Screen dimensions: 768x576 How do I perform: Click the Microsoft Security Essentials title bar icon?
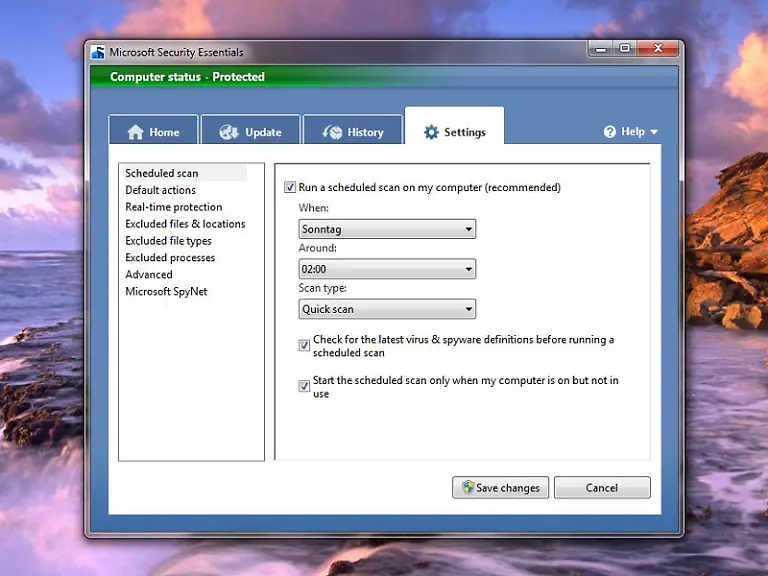[x=98, y=53]
